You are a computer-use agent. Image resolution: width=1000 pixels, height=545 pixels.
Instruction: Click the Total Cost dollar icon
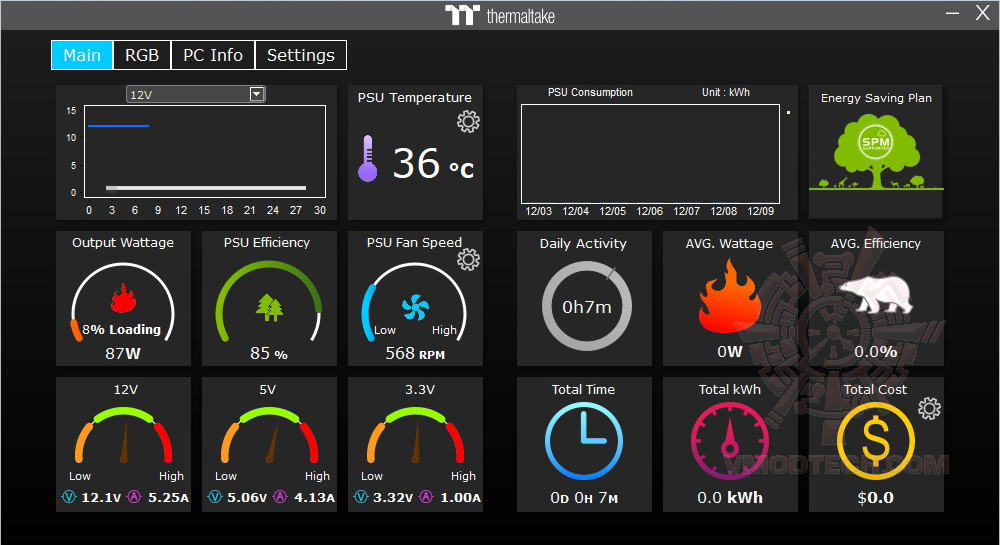pos(876,441)
